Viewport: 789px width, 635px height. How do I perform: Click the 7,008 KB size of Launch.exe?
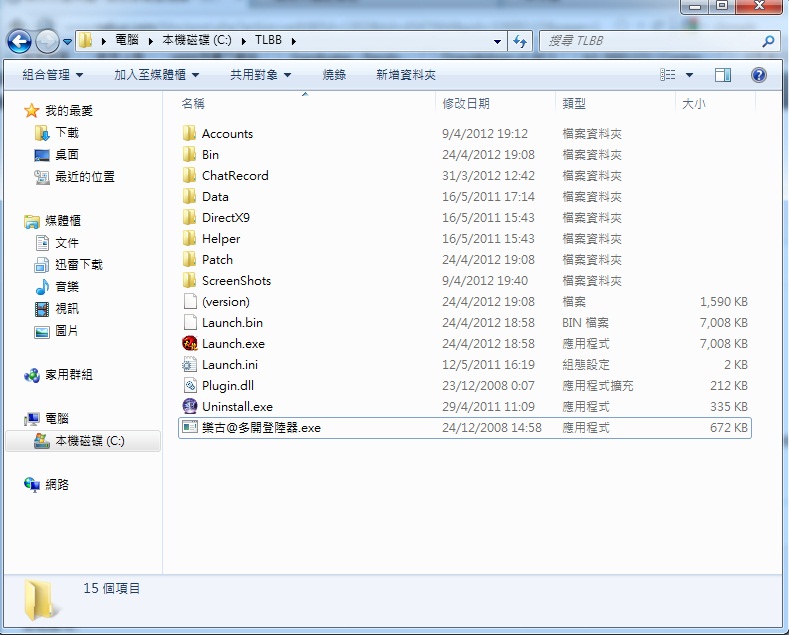[723, 344]
